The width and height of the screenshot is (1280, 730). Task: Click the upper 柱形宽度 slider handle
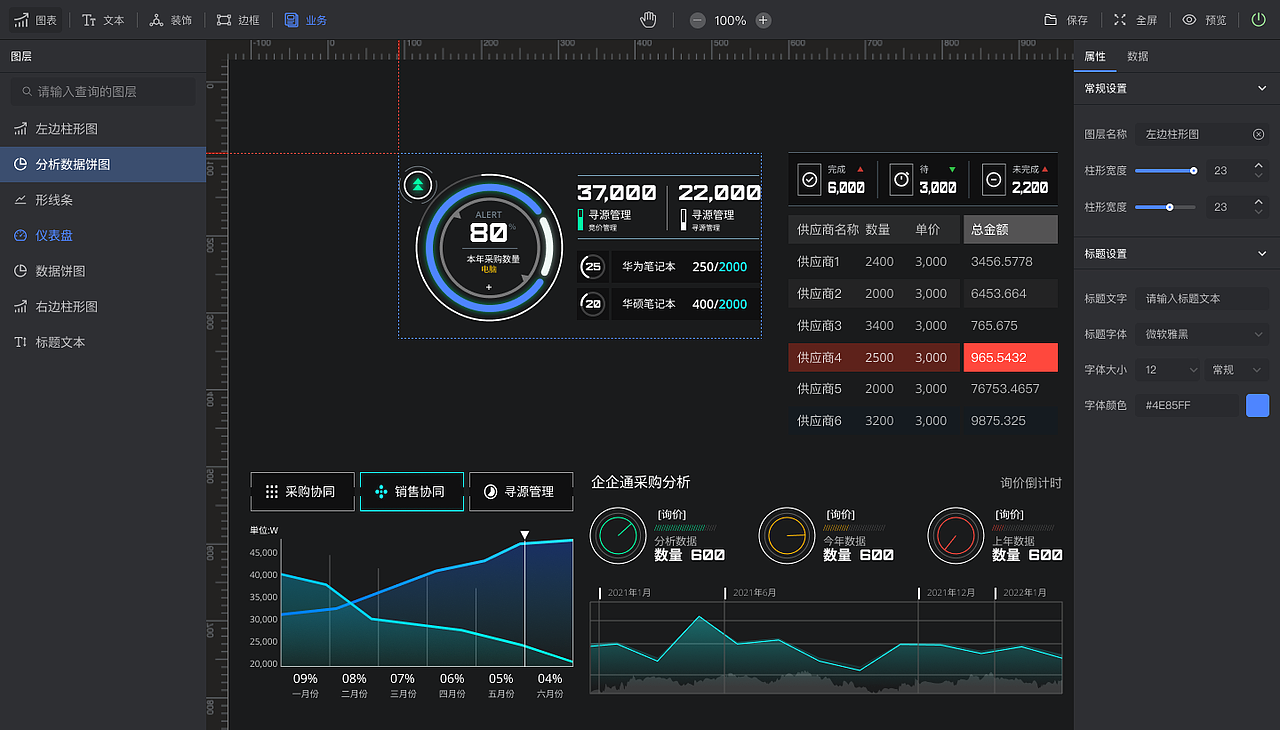click(1194, 171)
